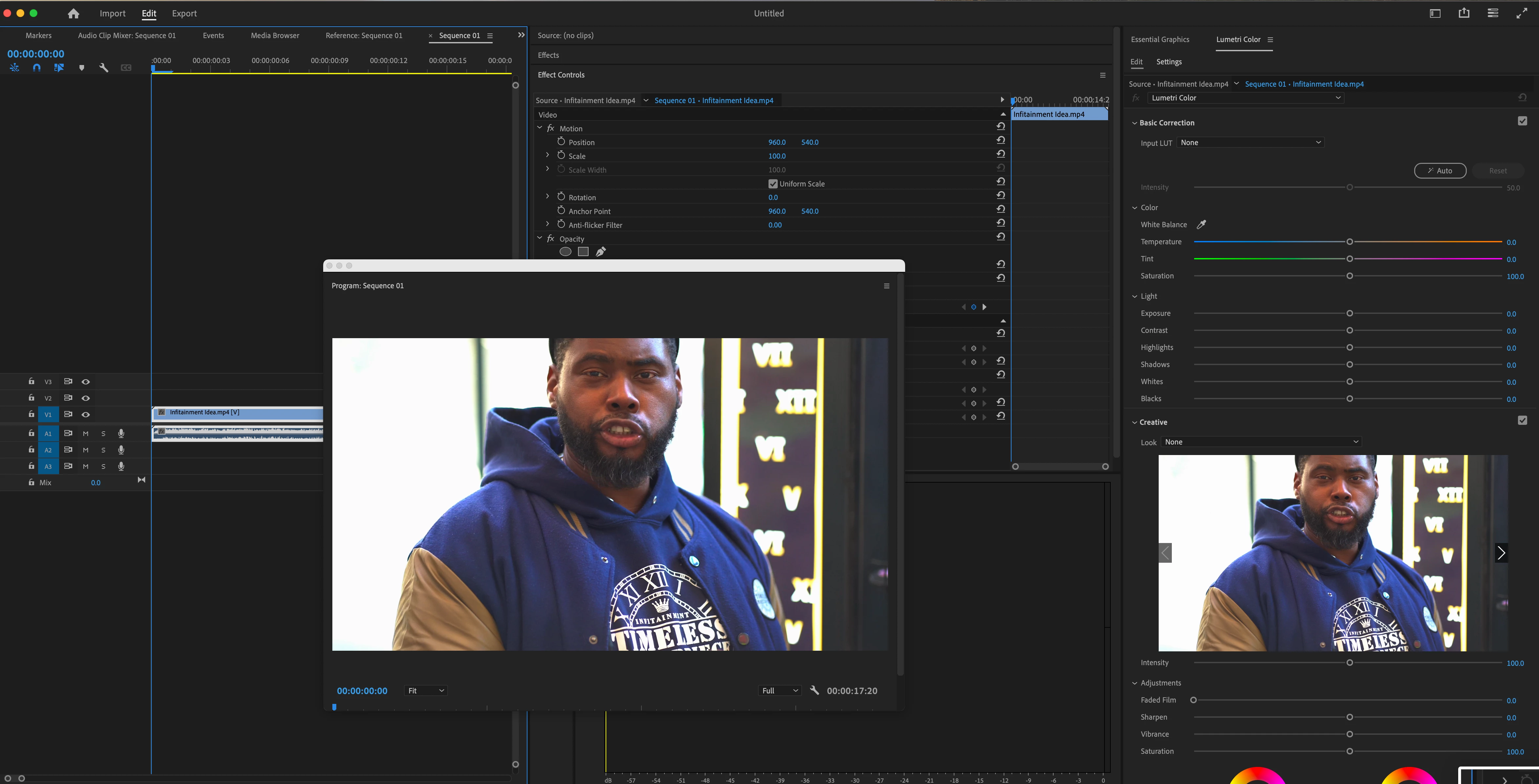Switch to the Essential Graphics tab
Viewport: 1539px width, 784px height.
(x=1160, y=39)
